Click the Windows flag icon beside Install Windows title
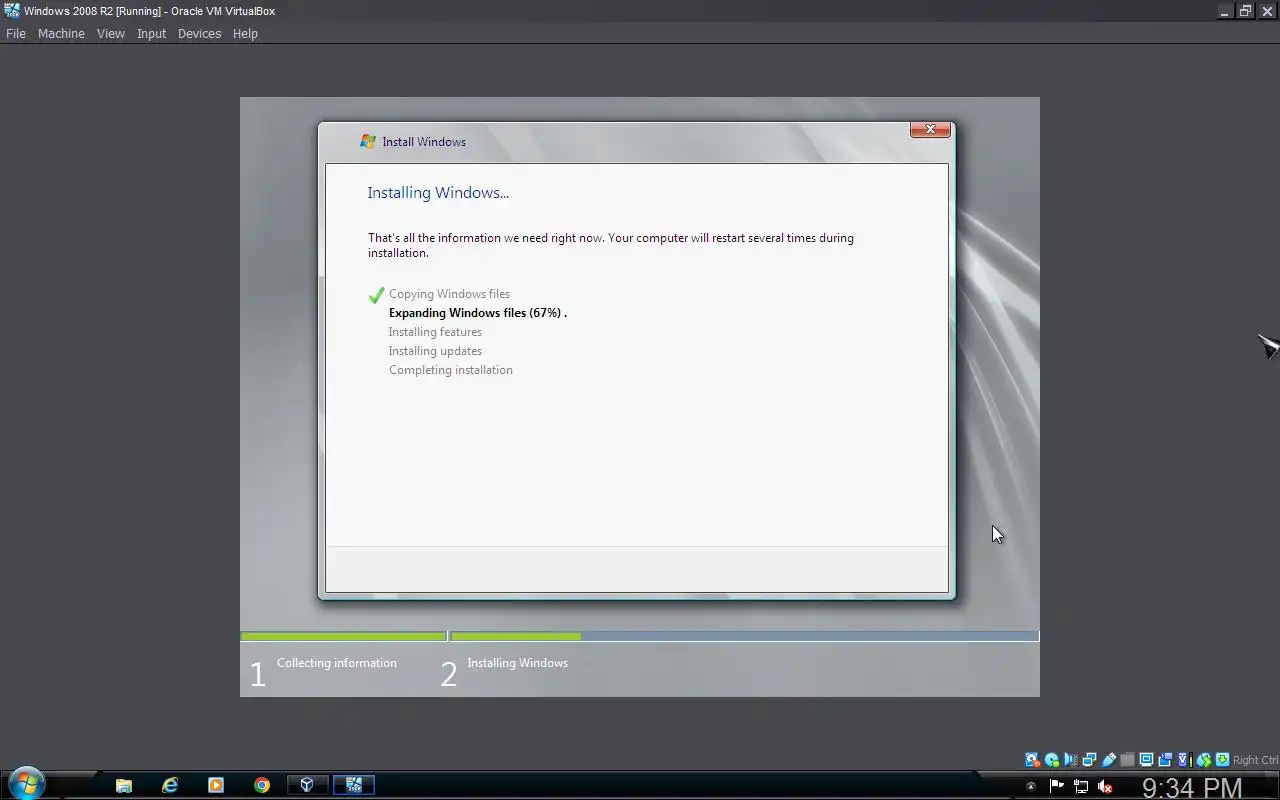This screenshot has width=1280, height=800. pyautogui.click(x=368, y=141)
